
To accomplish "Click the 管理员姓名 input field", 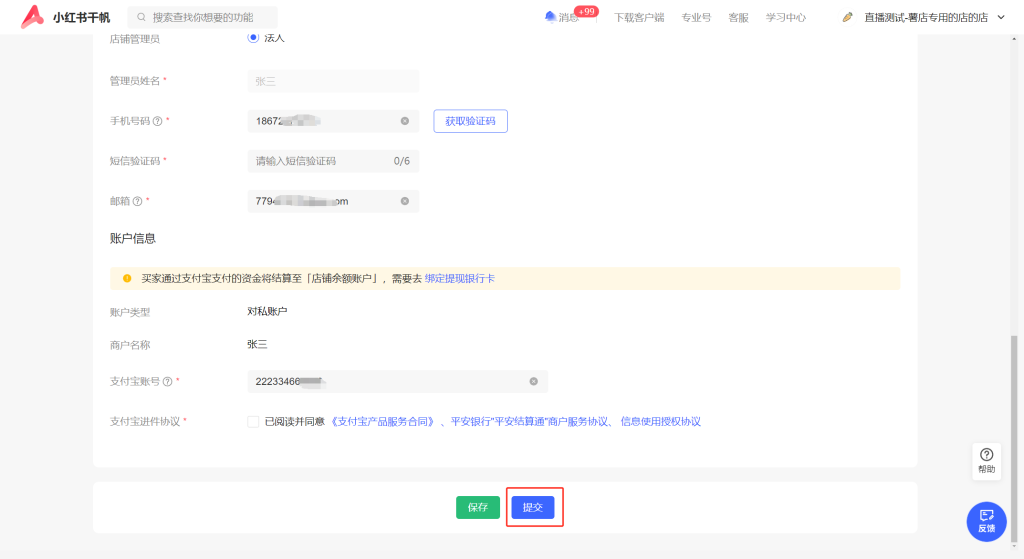I will (x=333, y=81).
